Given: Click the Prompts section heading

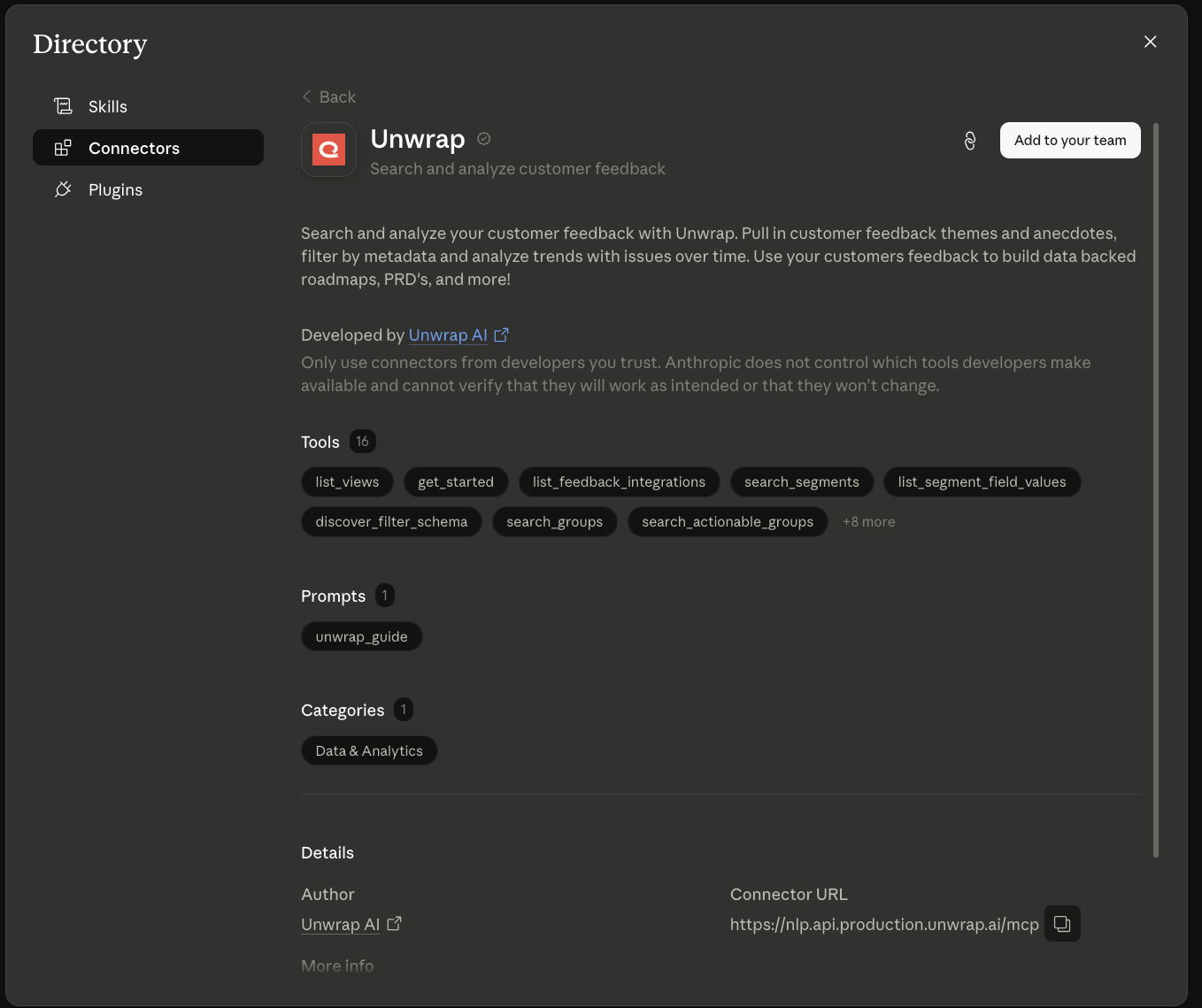Looking at the screenshot, I should click(x=333, y=596).
